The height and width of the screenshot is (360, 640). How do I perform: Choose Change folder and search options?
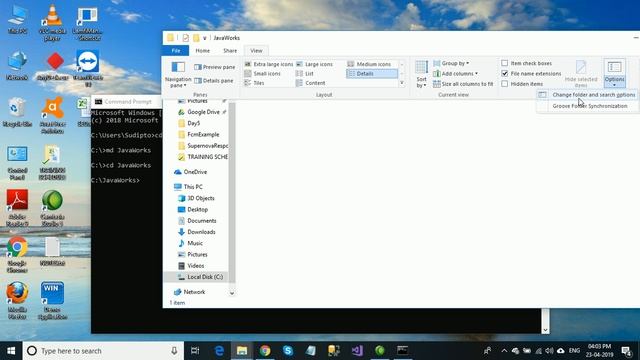(587, 95)
